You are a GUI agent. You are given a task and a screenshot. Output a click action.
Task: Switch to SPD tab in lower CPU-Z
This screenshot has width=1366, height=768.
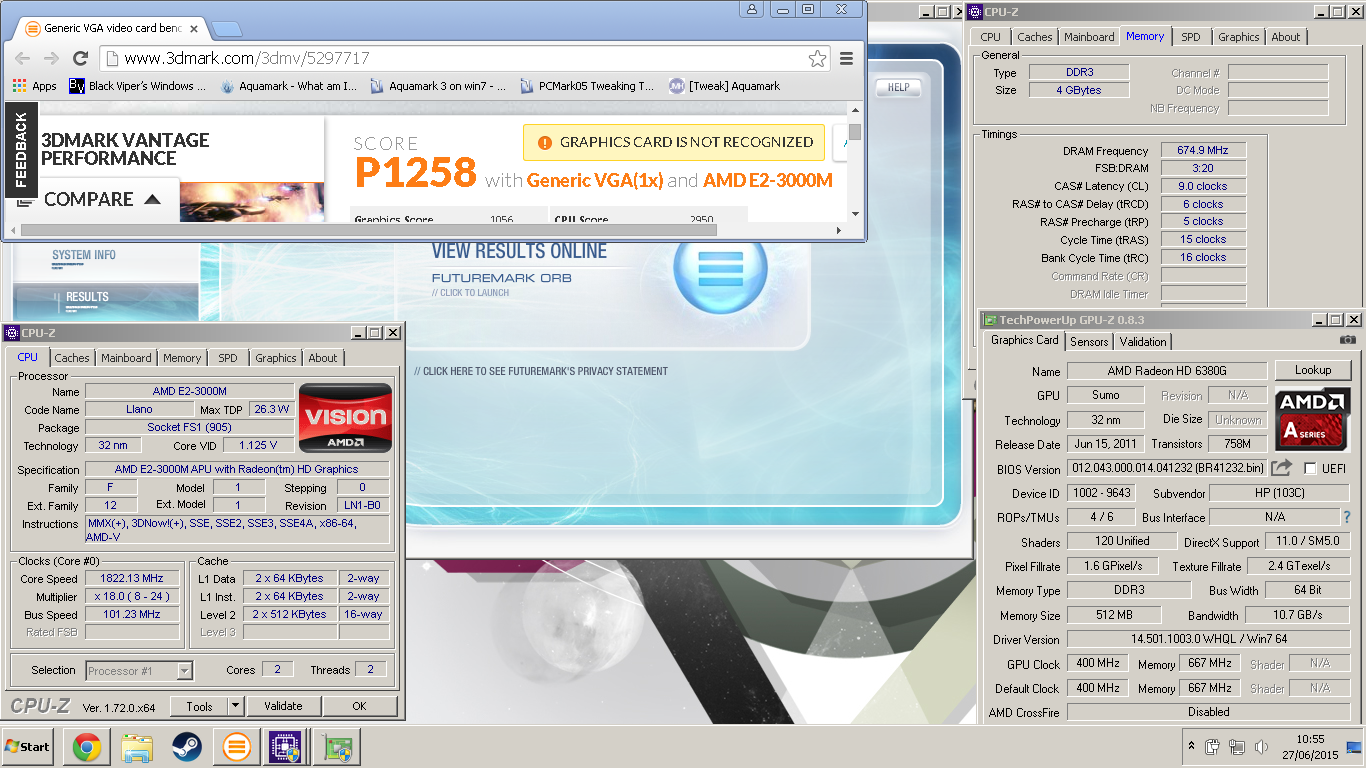coord(228,357)
